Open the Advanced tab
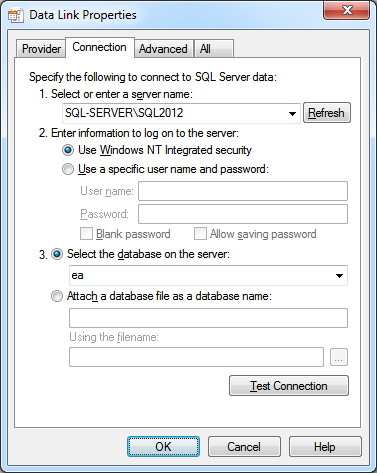This screenshot has height=473, width=377. click(x=163, y=49)
